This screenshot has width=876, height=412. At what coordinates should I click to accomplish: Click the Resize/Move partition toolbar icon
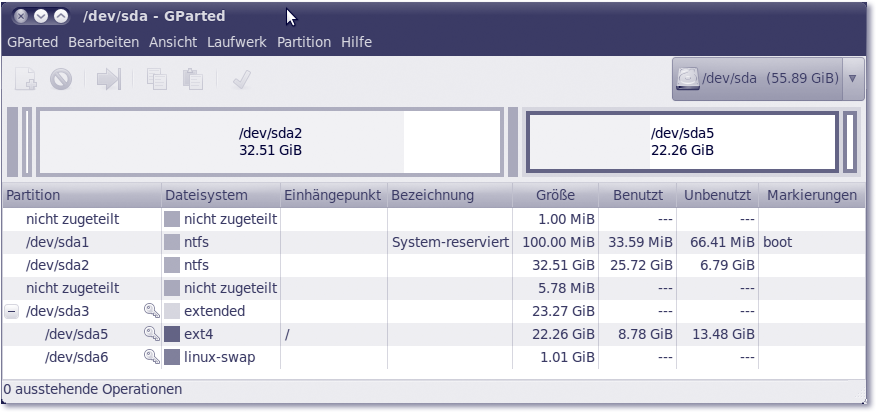coord(108,80)
